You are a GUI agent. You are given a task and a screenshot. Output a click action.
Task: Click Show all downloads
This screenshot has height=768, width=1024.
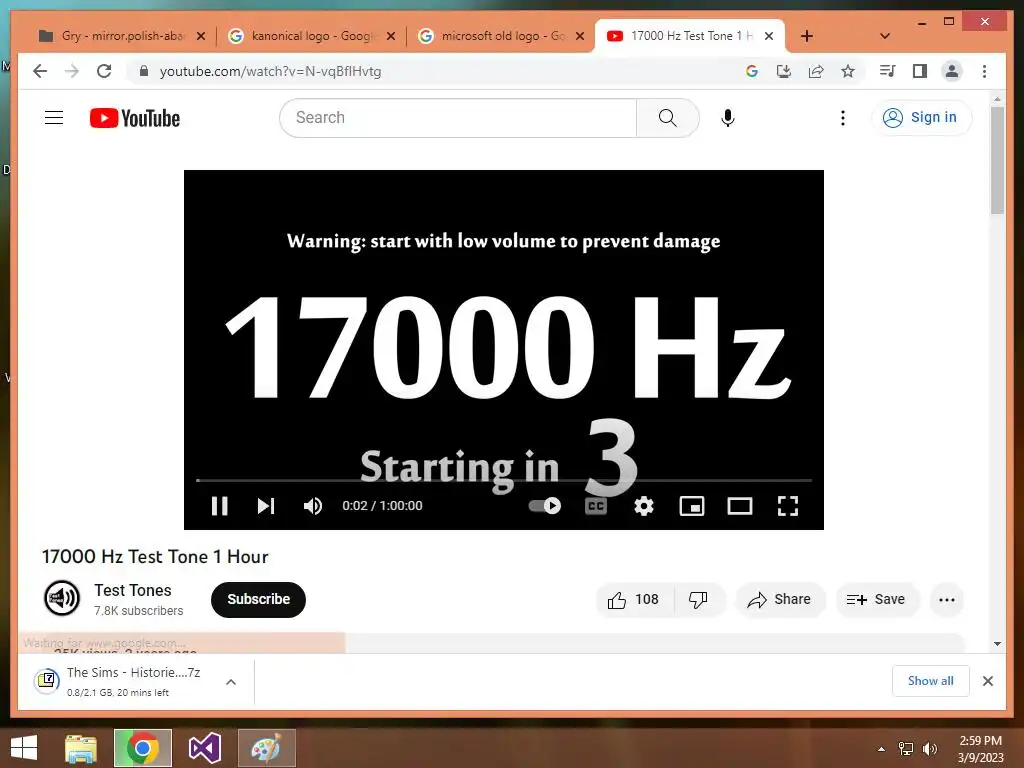(x=930, y=681)
